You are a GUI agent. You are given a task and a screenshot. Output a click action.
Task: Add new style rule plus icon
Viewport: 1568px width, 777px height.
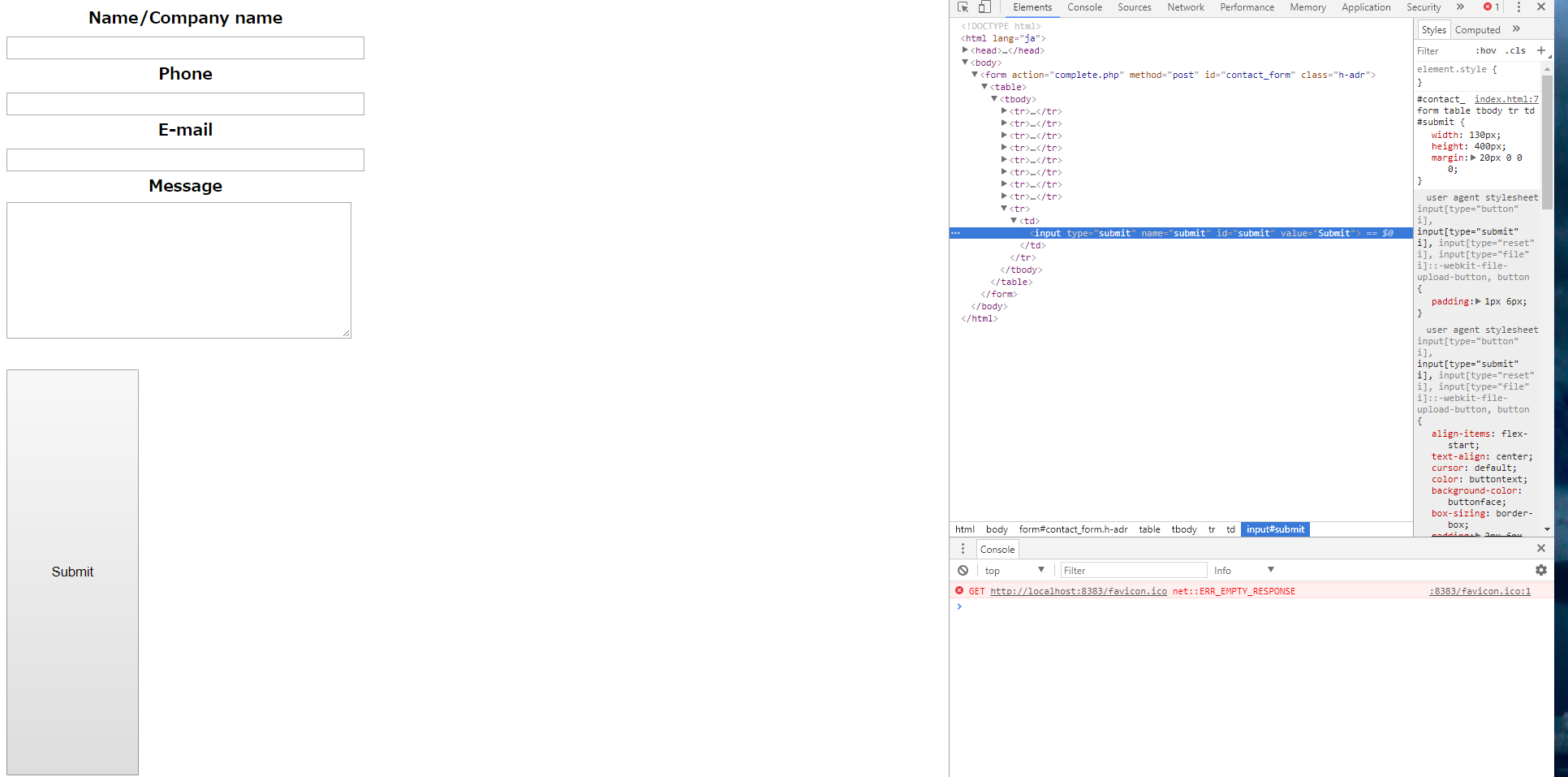(1540, 50)
